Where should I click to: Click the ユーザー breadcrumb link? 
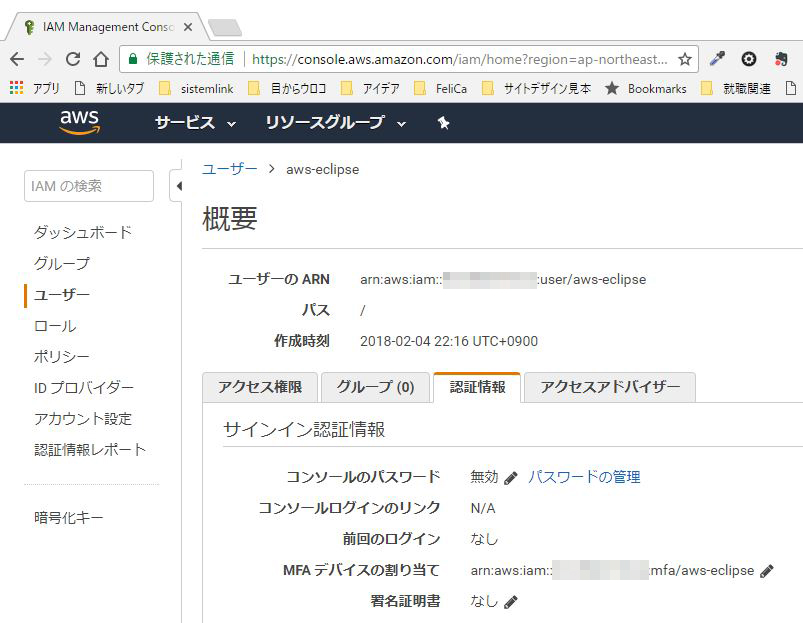pos(229,169)
